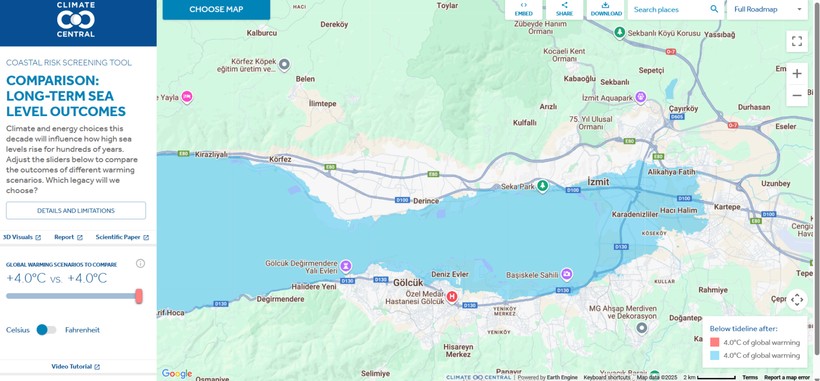Click the Celsius label

click(18, 330)
